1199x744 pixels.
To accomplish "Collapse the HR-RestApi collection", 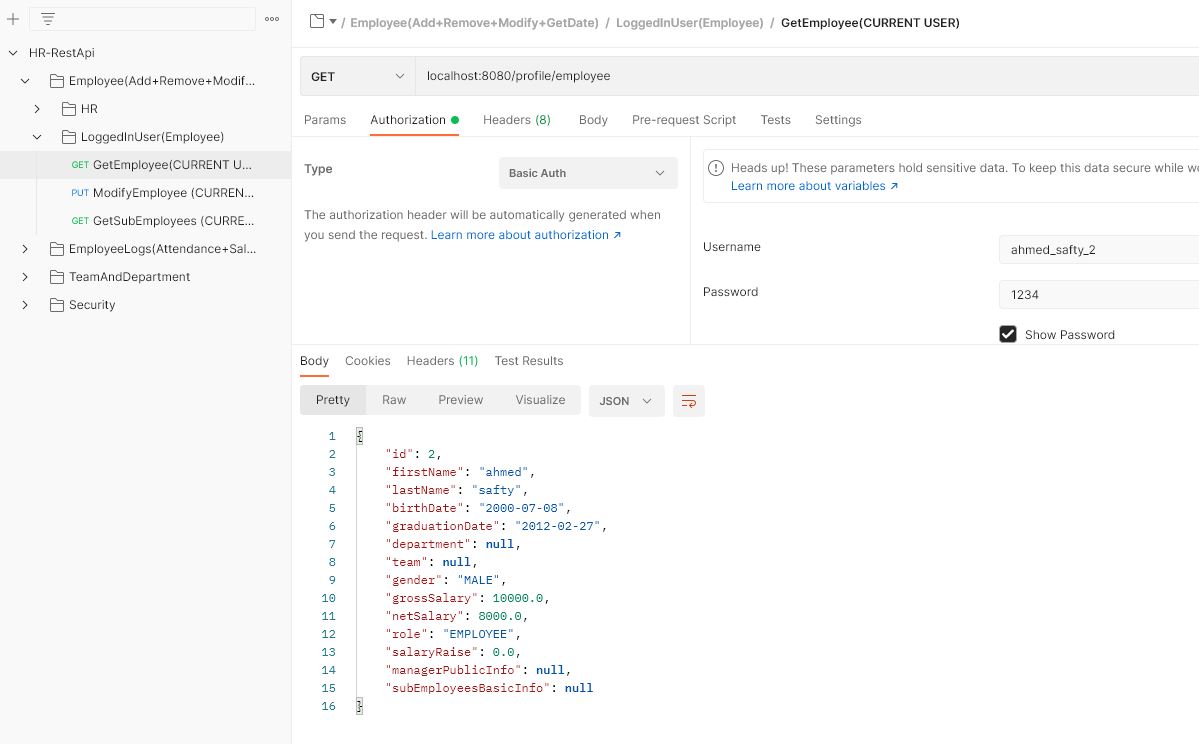I will 13,53.
